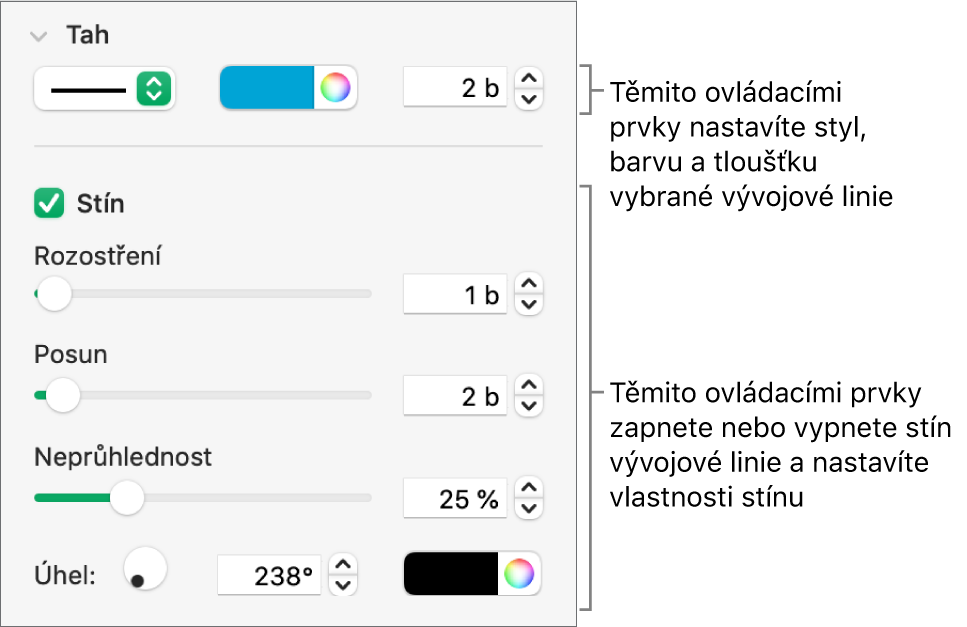The width and height of the screenshot is (967, 627).
Task: Decrease Posun value with down arrow
Action: (x=530, y=406)
